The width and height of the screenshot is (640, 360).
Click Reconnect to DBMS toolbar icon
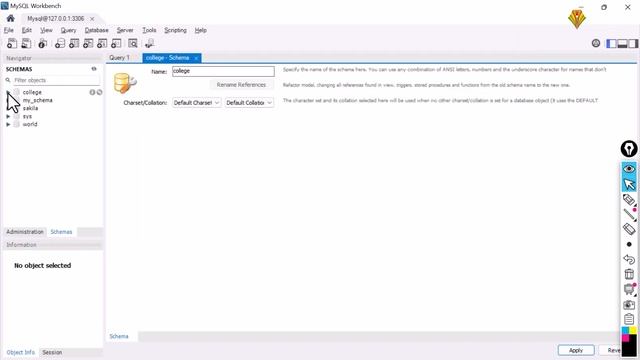coord(149,43)
